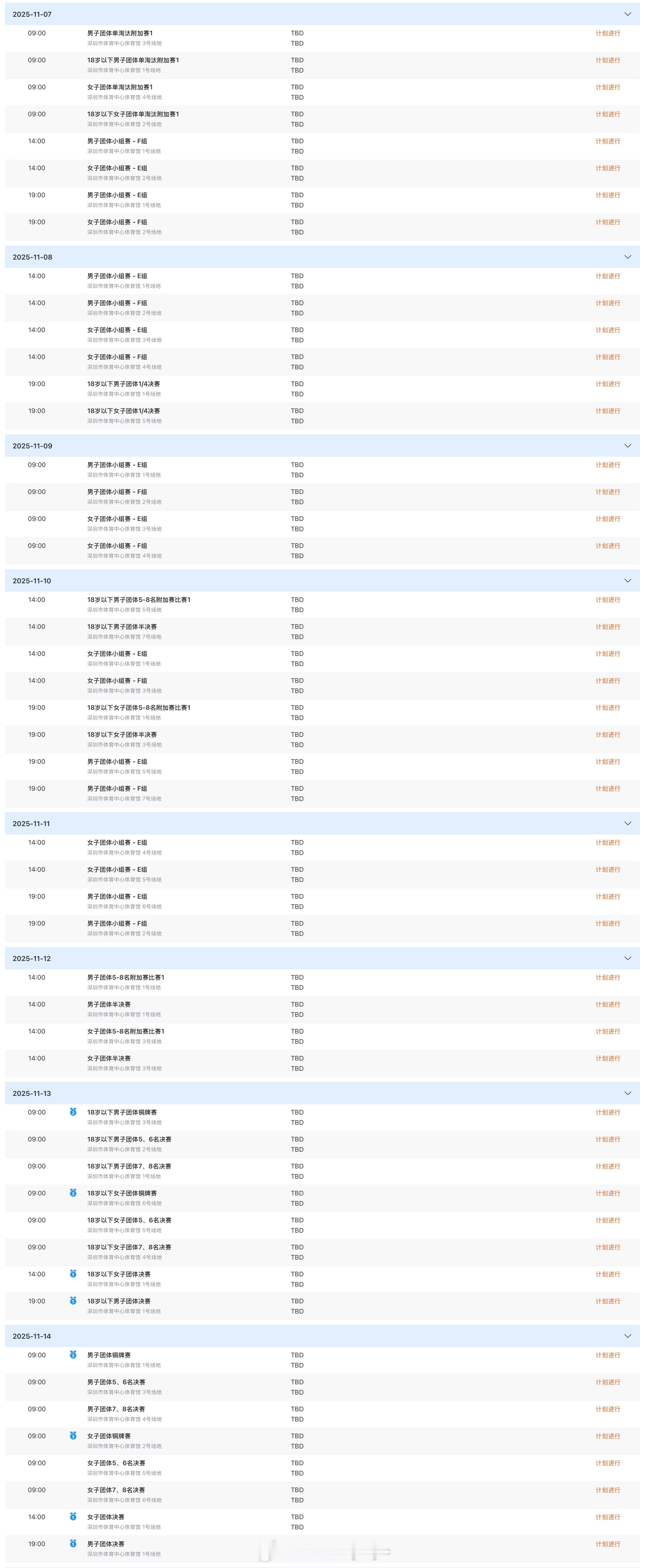Image resolution: width=646 pixels, height=1568 pixels.
Task: Click bronze medal icon for 18岁以下男子团体铜牌赛
Action: [x=73, y=1112]
